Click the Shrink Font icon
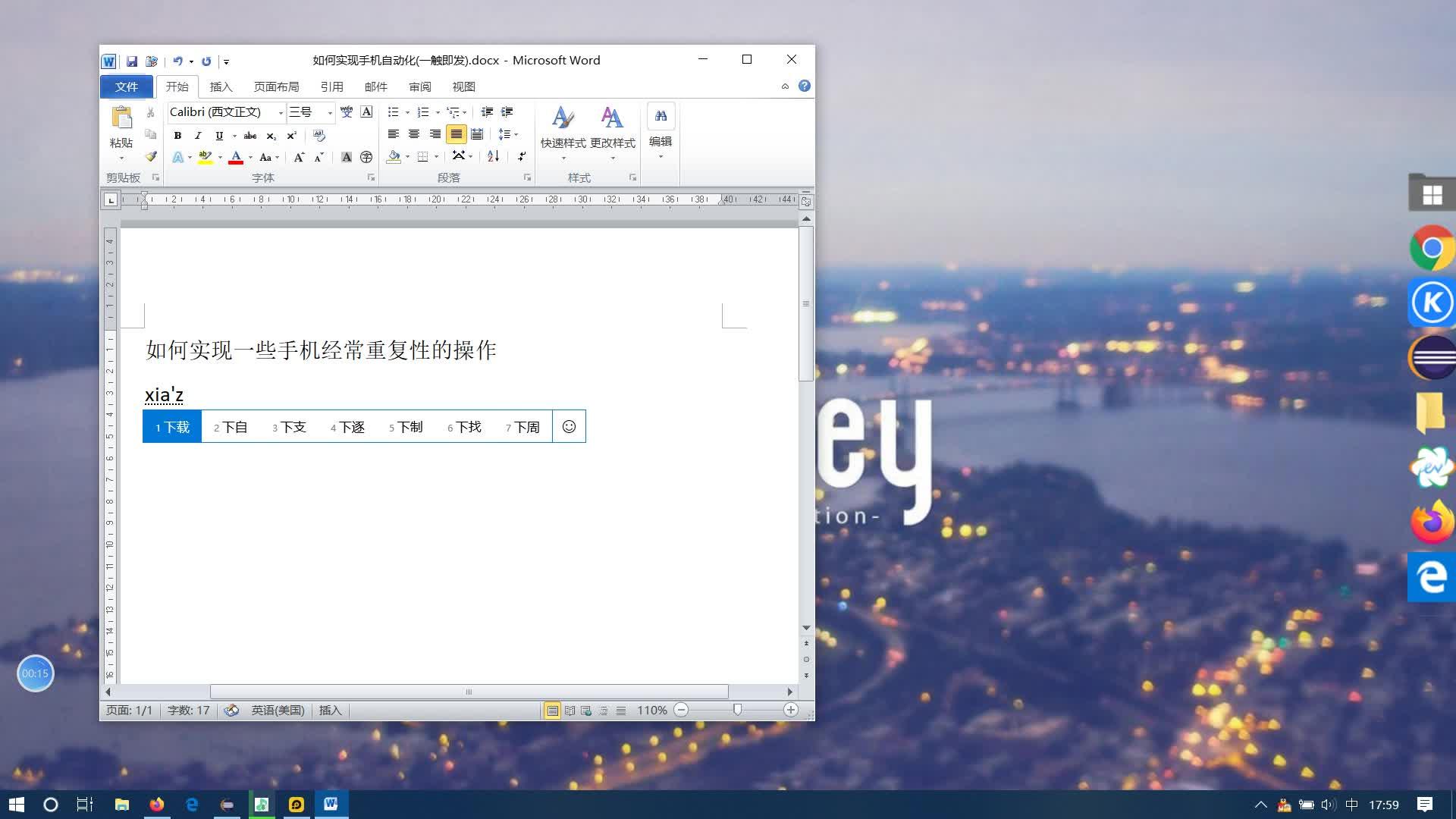Screen dimensions: 1456x819 click(318, 157)
